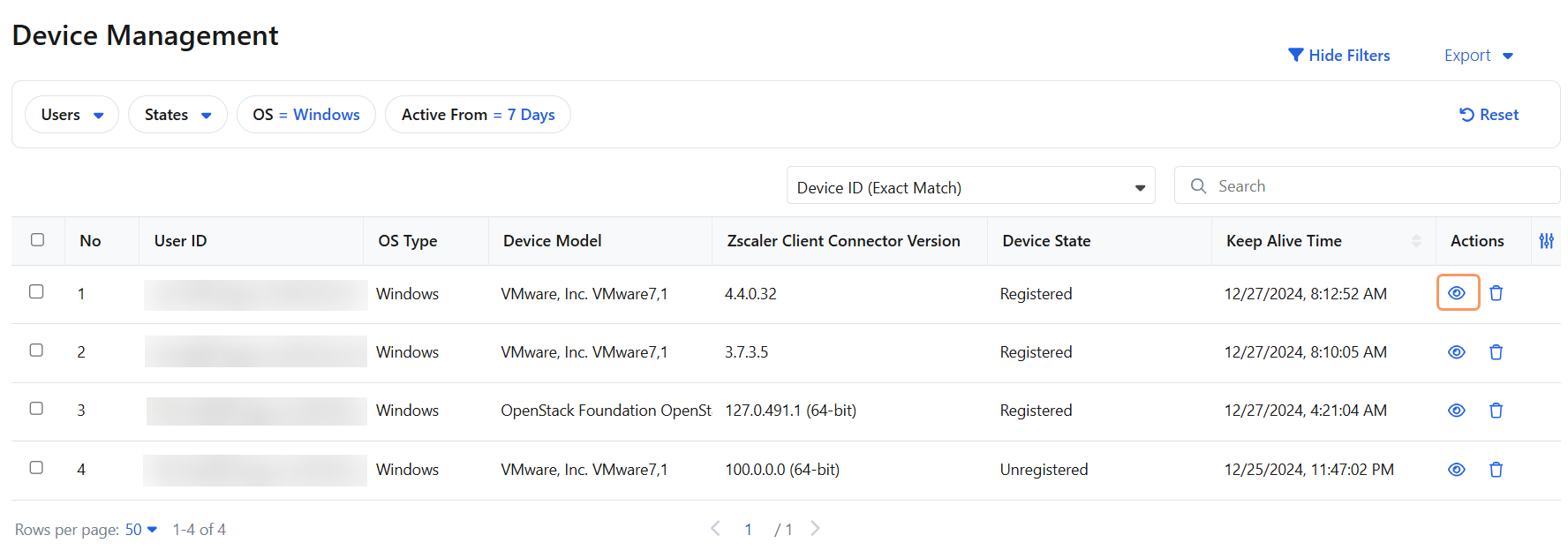Screen dimensions: 1568x558
Task: Delete the device in row 1
Action: (x=1496, y=293)
